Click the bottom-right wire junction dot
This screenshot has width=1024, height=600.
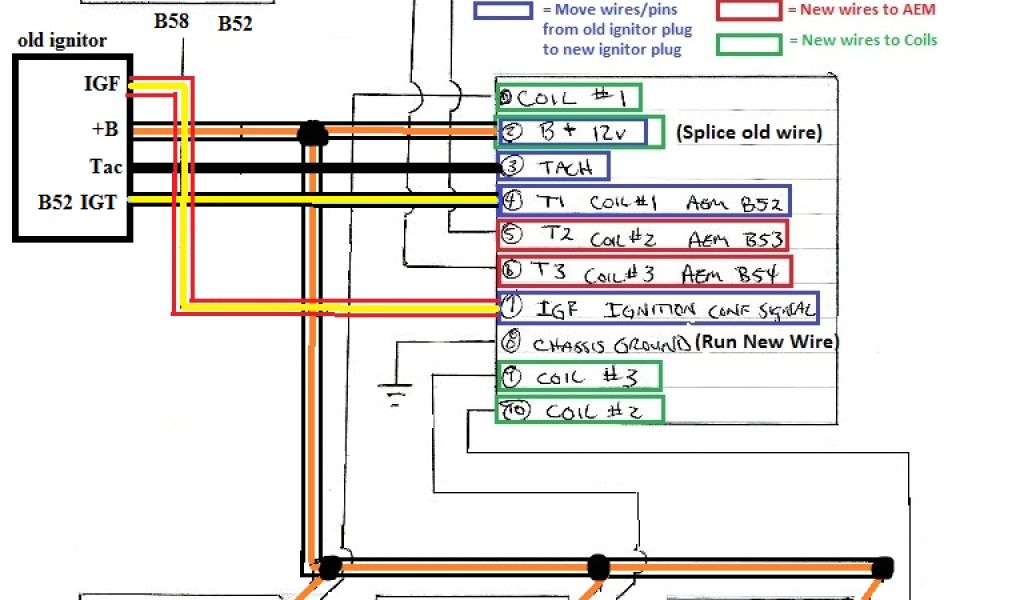tap(882, 567)
